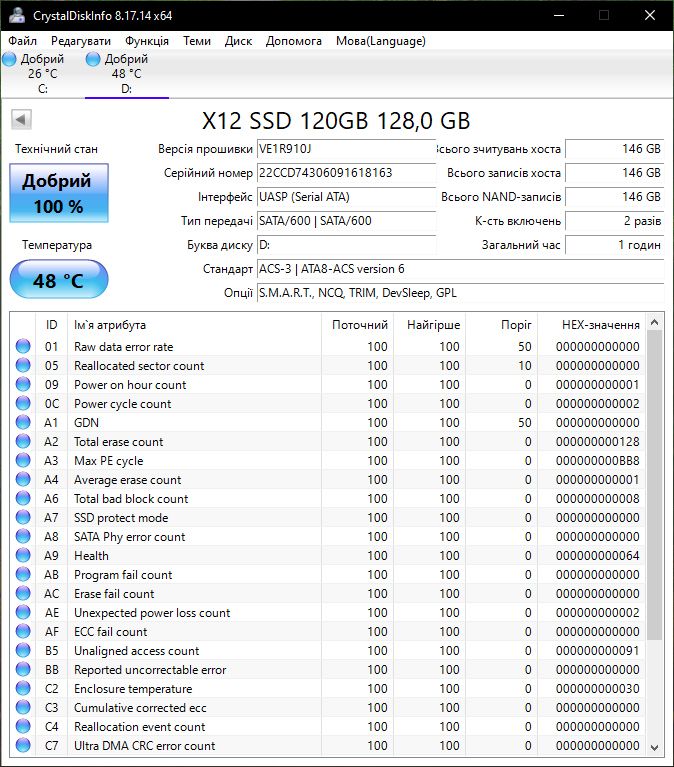Click the total NAND writes value 146 GB

614,197
